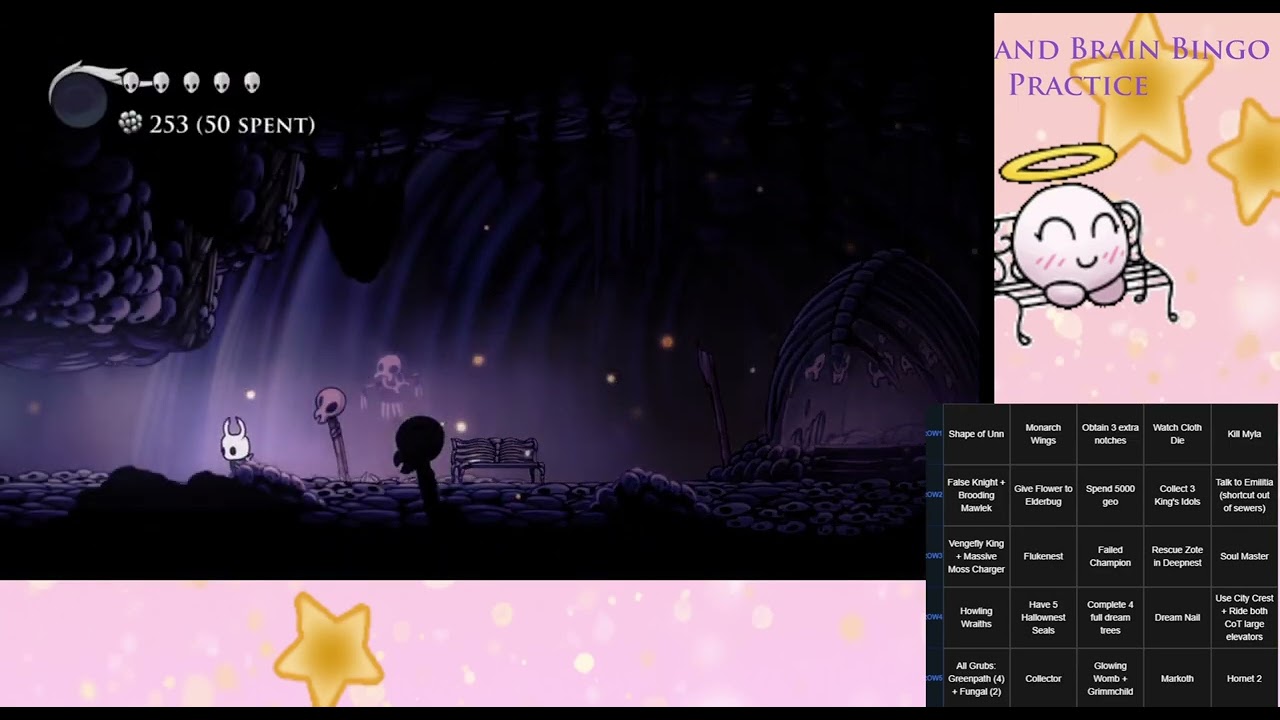This screenshot has width=1280, height=720.
Task: Mark the 'Watch Cloth Die' square
Action: (x=1177, y=435)
